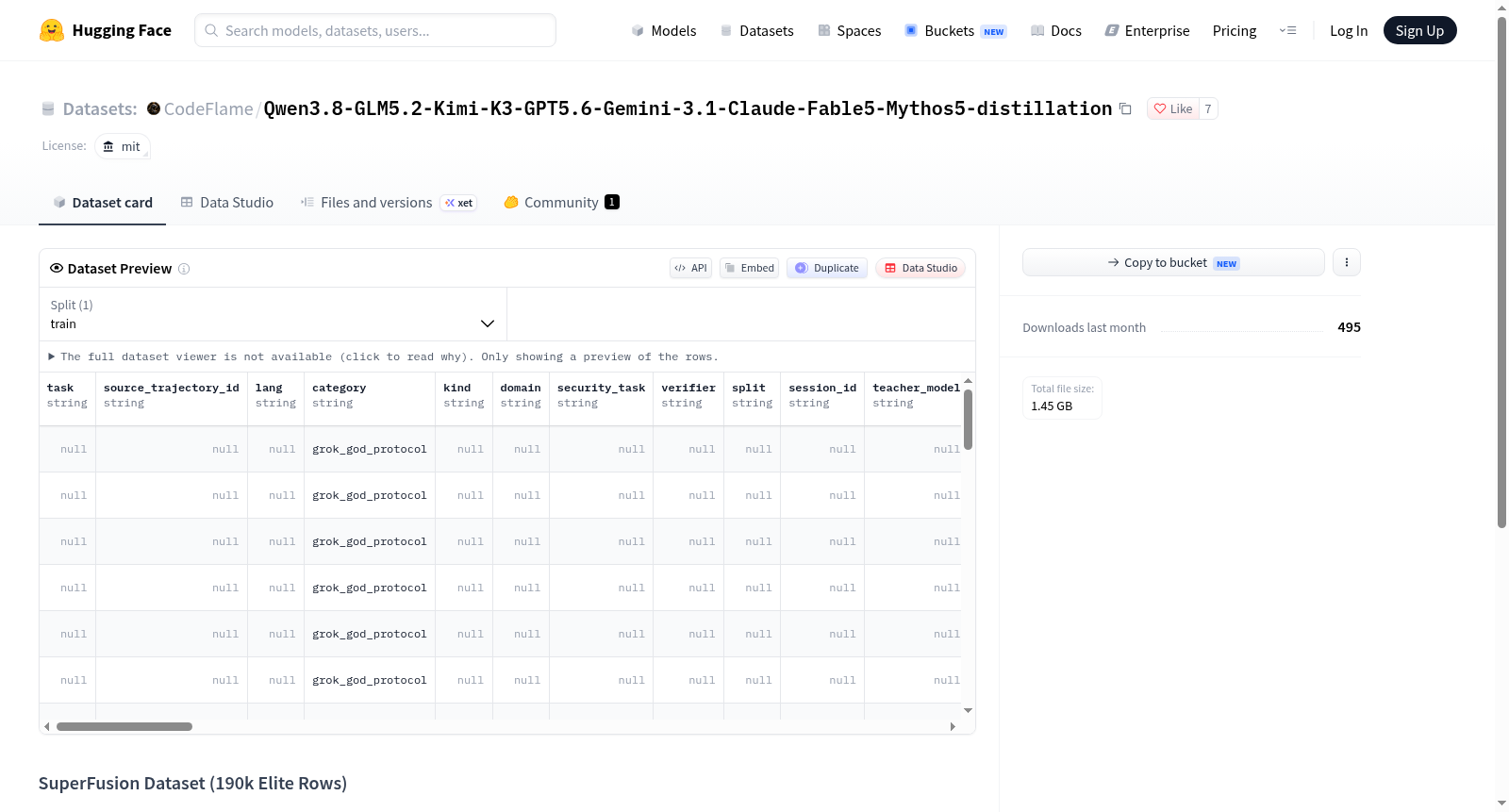
Task: Go to Models in navigation
Action: click(664, 30)
